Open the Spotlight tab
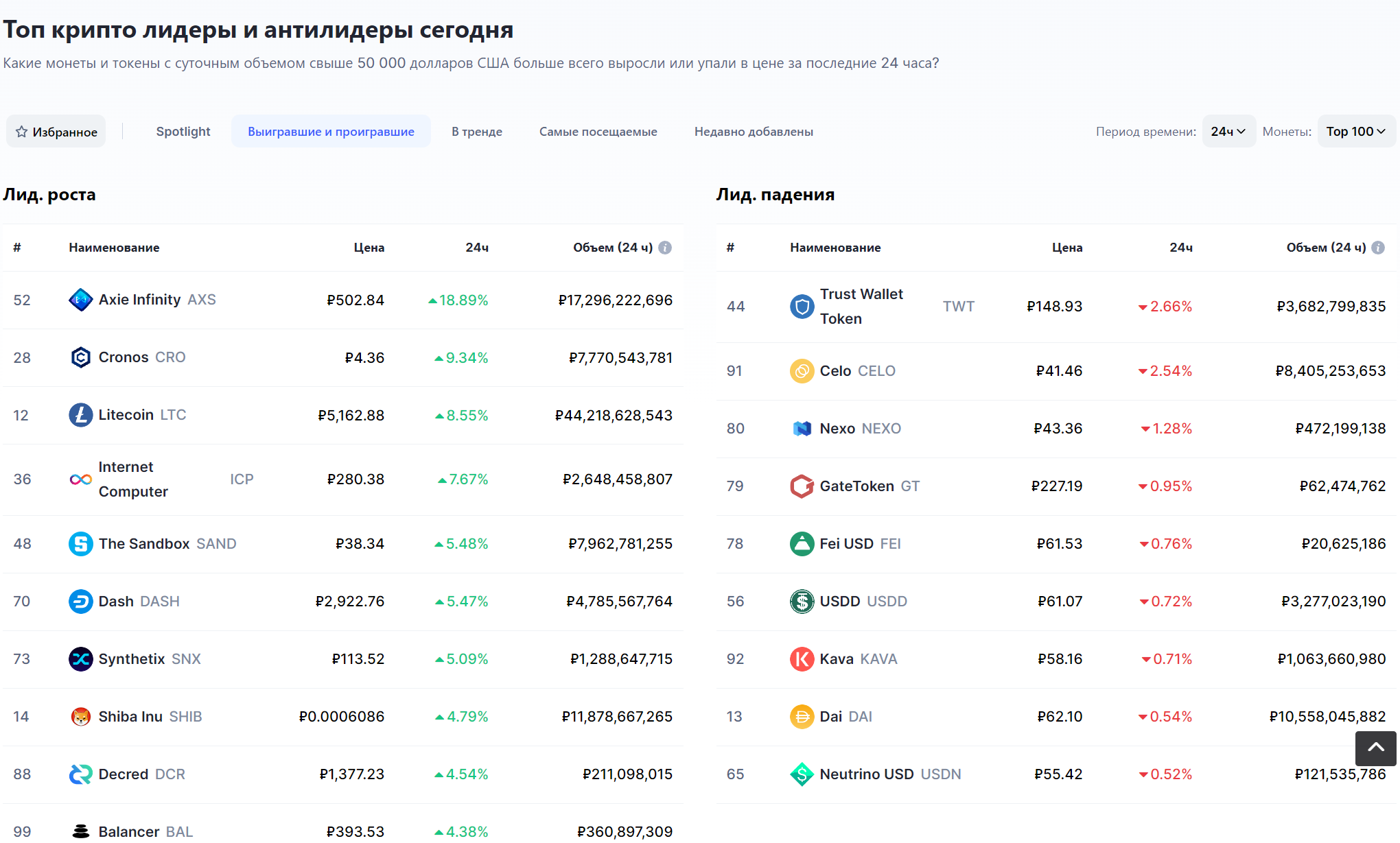This screenshot has height=843, width=1400. coord(183,131)
